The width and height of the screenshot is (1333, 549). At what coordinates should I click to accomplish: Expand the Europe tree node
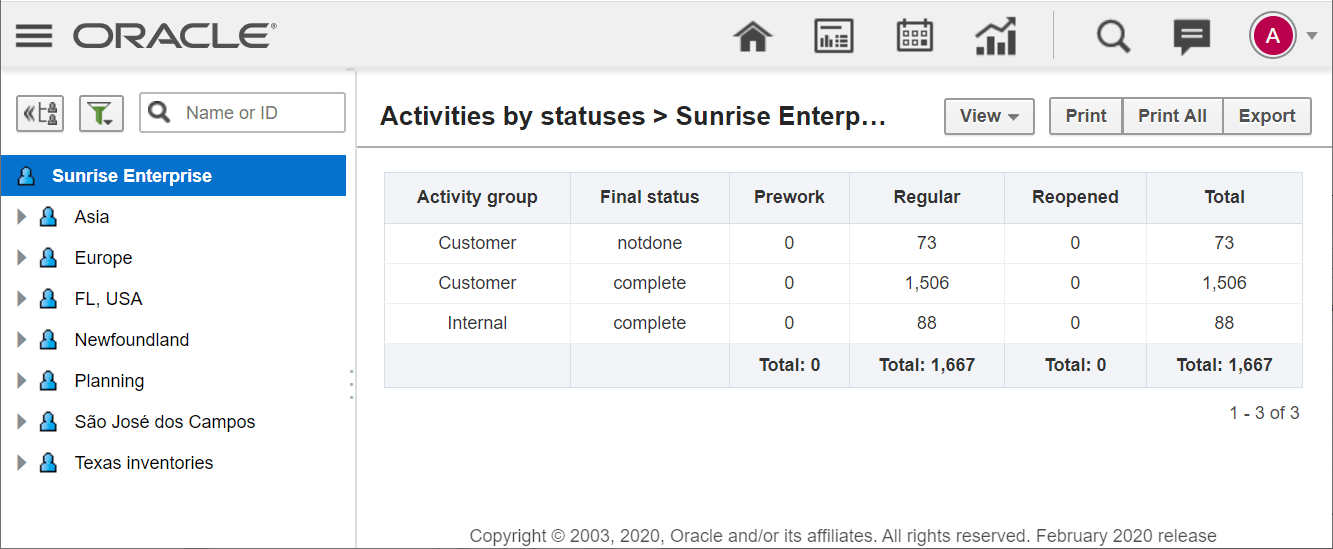[22, 258]
